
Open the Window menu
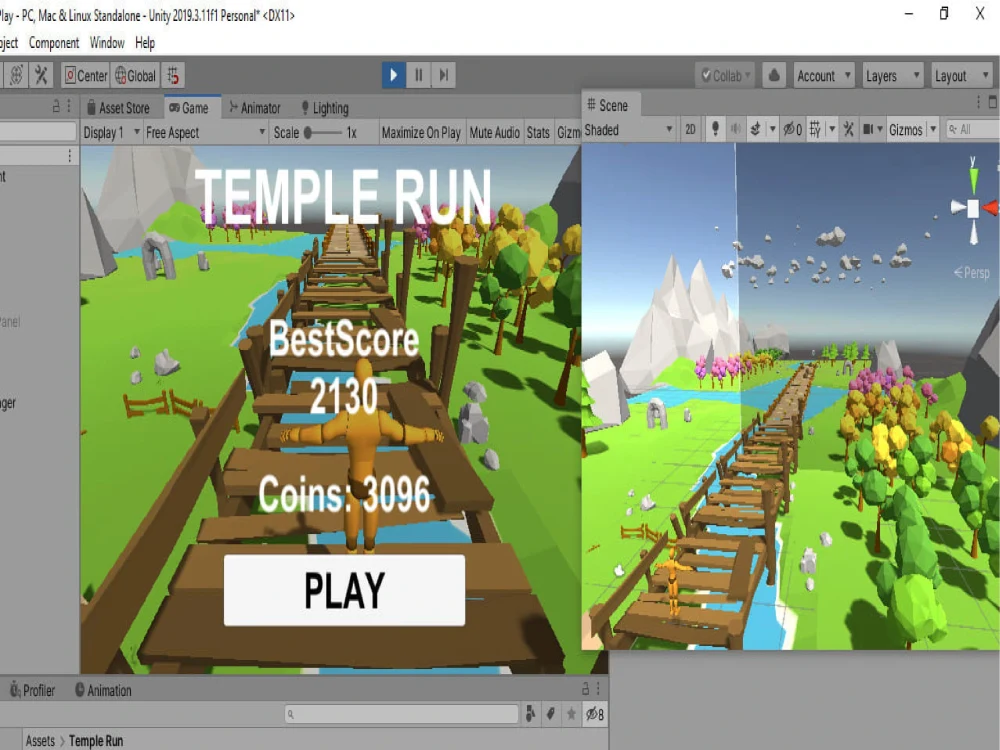pos(107,42)
